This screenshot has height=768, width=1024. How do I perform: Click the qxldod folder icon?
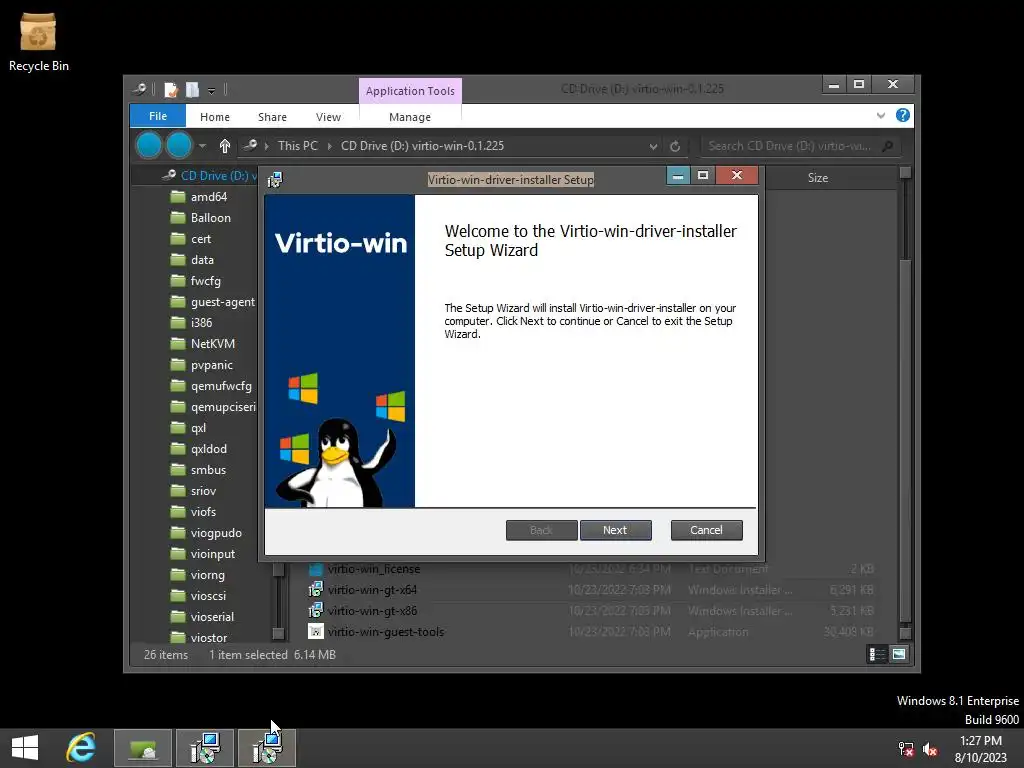(178, 449)
